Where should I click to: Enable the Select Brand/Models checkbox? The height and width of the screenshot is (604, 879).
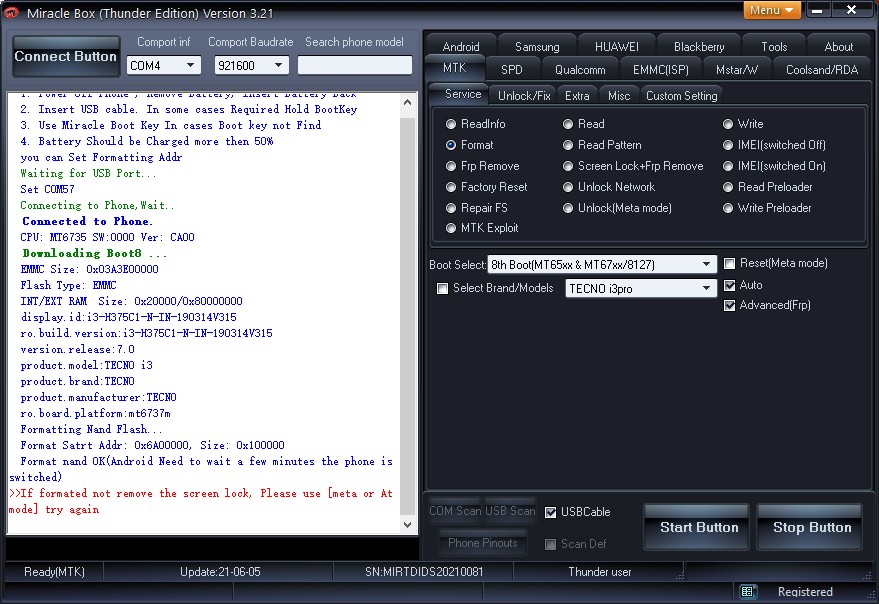click(x=442, y=288)
